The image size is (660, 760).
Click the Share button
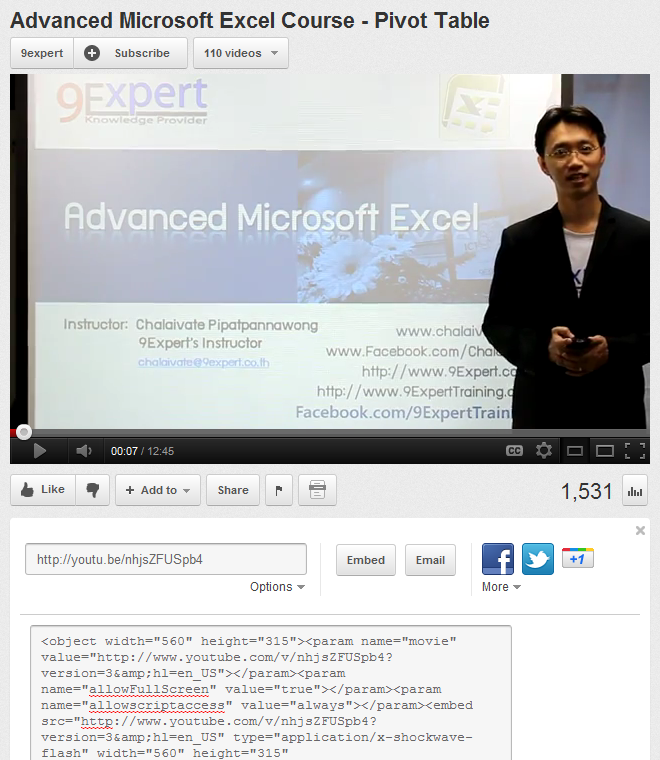point(233,490)
